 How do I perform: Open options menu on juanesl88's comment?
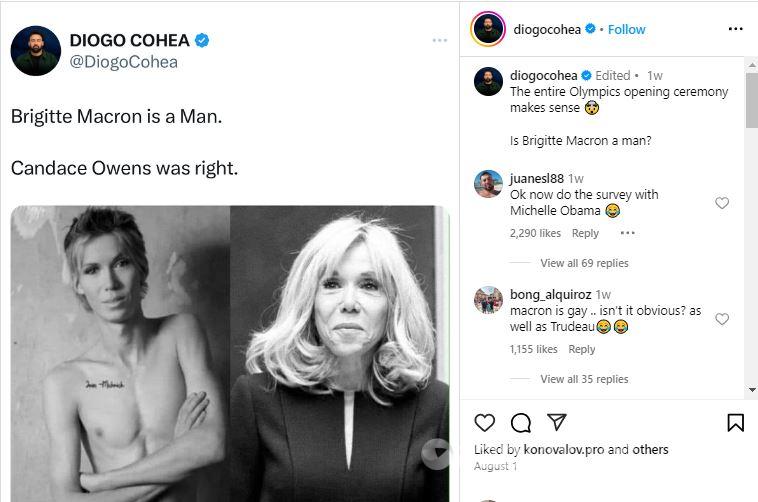pyautogui.click(x=628, y=233)
